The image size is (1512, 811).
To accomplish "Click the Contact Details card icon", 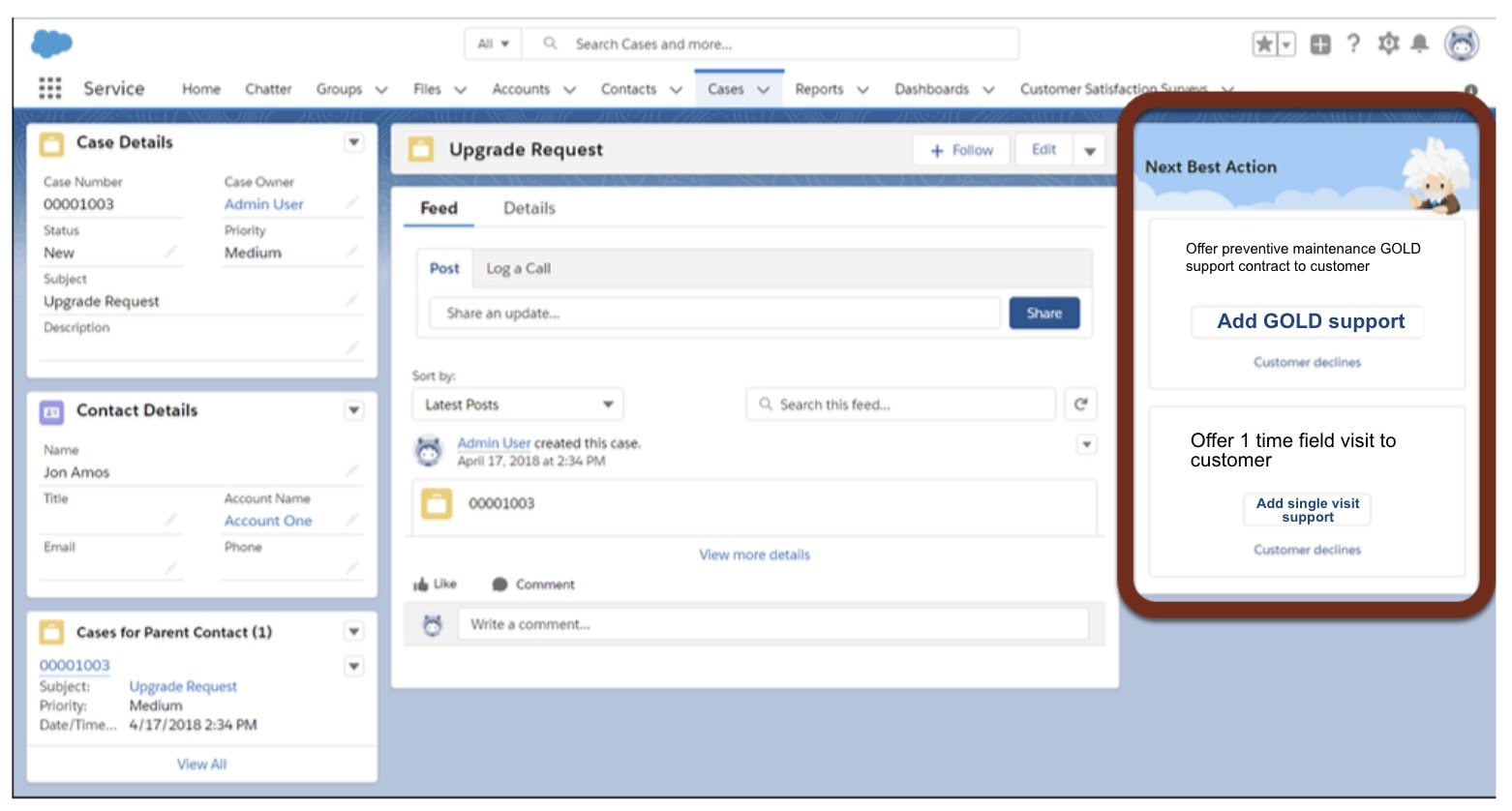I will [x=51, y=412].
